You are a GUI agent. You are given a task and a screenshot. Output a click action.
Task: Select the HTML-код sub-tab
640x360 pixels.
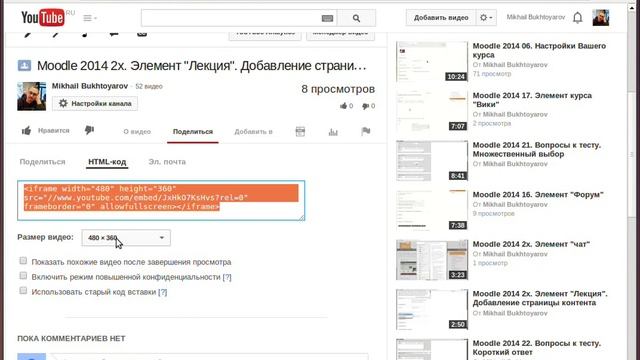coord(107,162)
